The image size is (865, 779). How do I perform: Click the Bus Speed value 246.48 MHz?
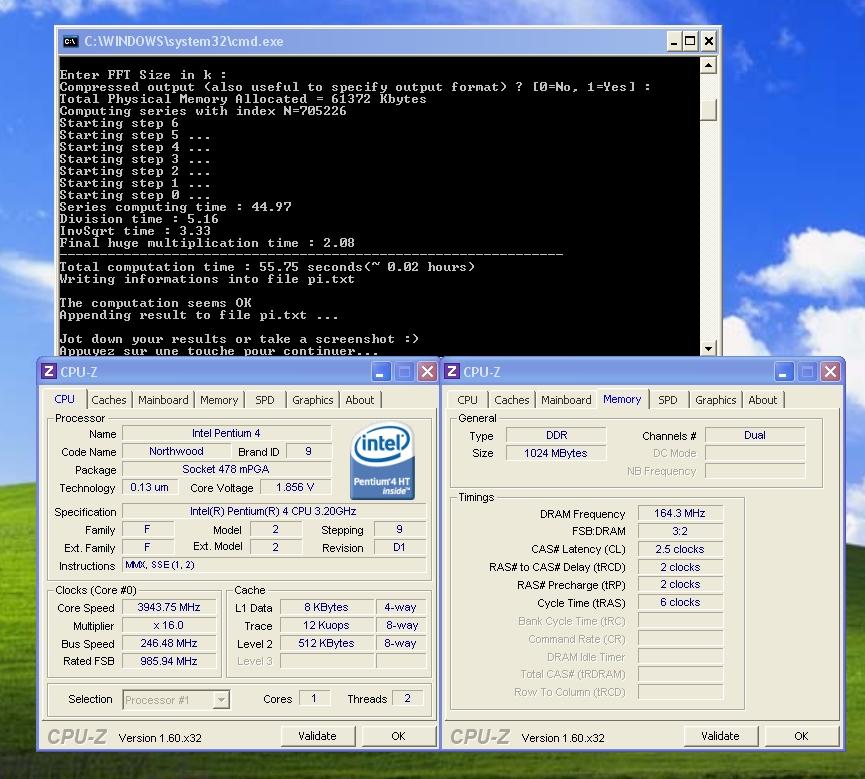(169, 643)
